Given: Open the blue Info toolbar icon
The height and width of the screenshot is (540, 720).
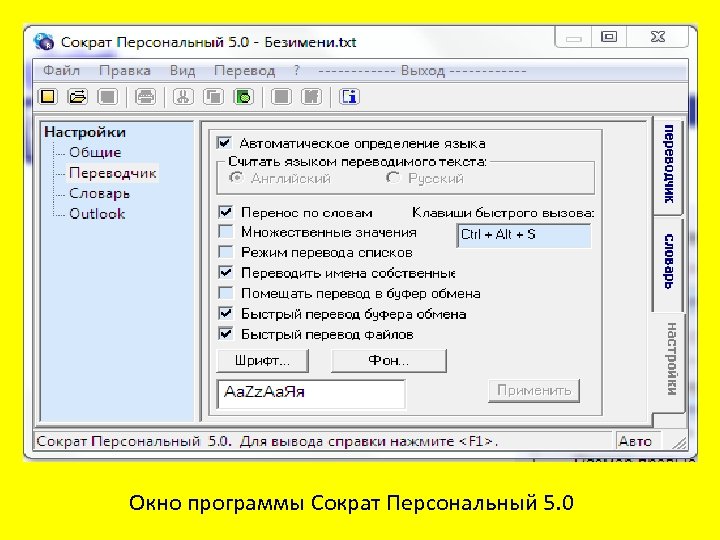Looking at the screenshot, I should click(349, 97).
